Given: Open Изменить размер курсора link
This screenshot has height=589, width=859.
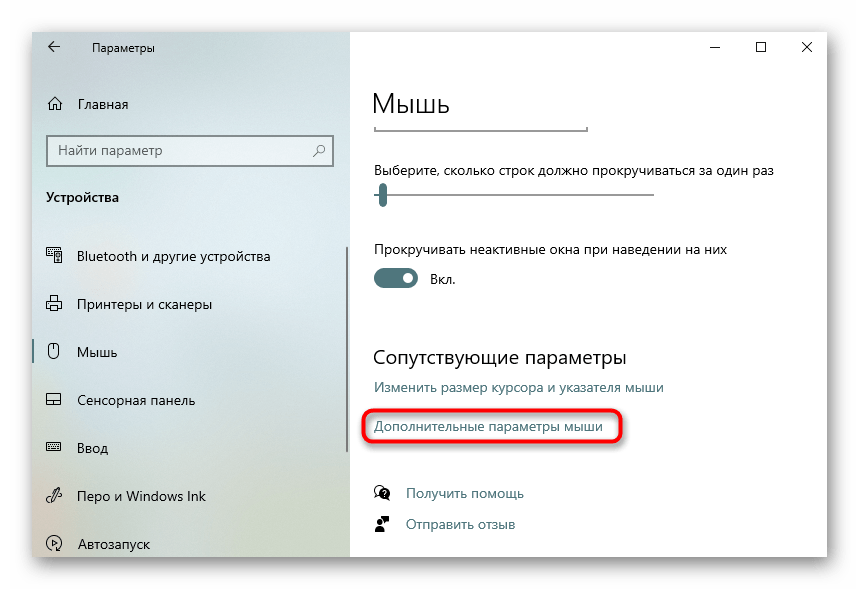Looking at the screenshot, I should click(x=518, y=387).
